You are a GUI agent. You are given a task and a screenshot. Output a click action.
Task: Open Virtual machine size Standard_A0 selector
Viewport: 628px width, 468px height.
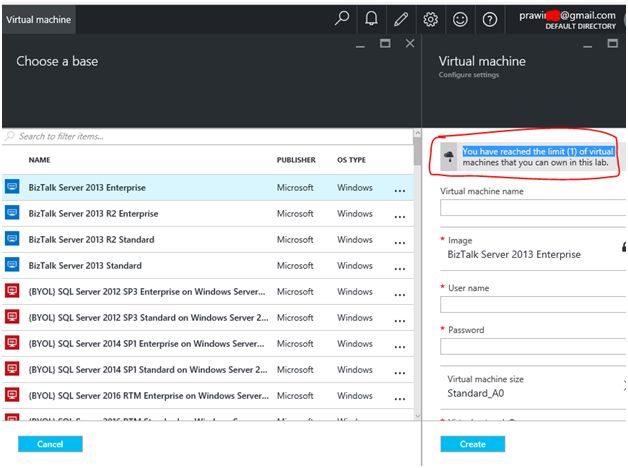point(533,386)
